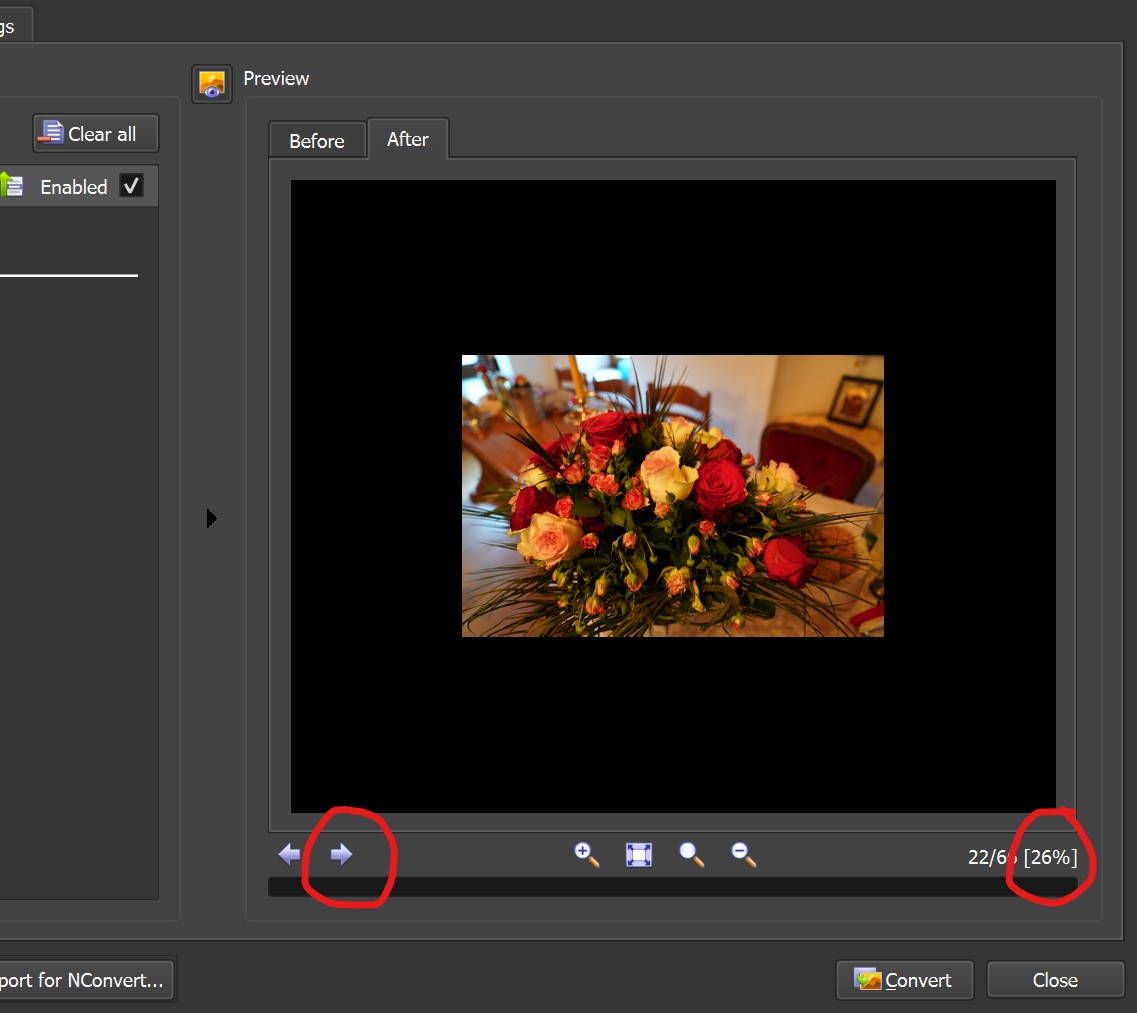Uncheck the Enabled checkbox
Screen dimensions: 1137x1013
(131, 186)
